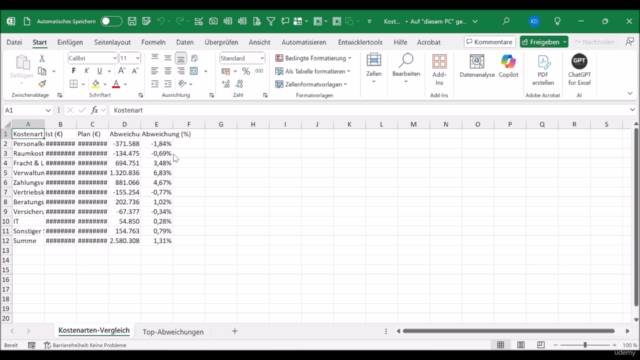Toggle underline U button
The width and height of the screenshot is (640, 360).
coord(99,71)
